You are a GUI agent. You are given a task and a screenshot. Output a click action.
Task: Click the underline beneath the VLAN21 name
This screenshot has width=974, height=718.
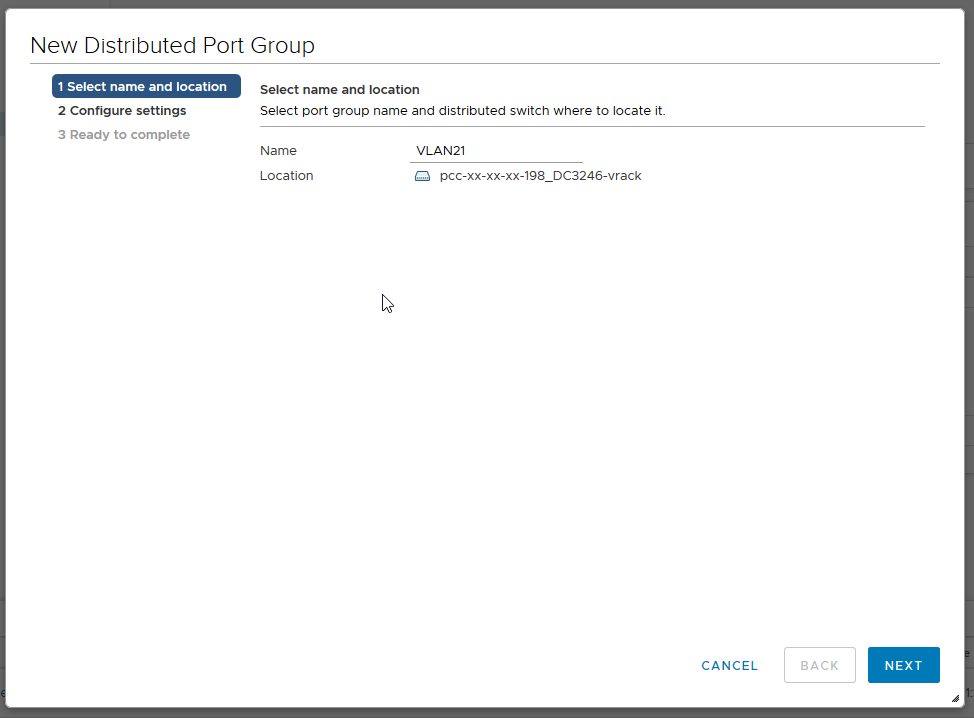pyautogui.click(x=495, y=162)
